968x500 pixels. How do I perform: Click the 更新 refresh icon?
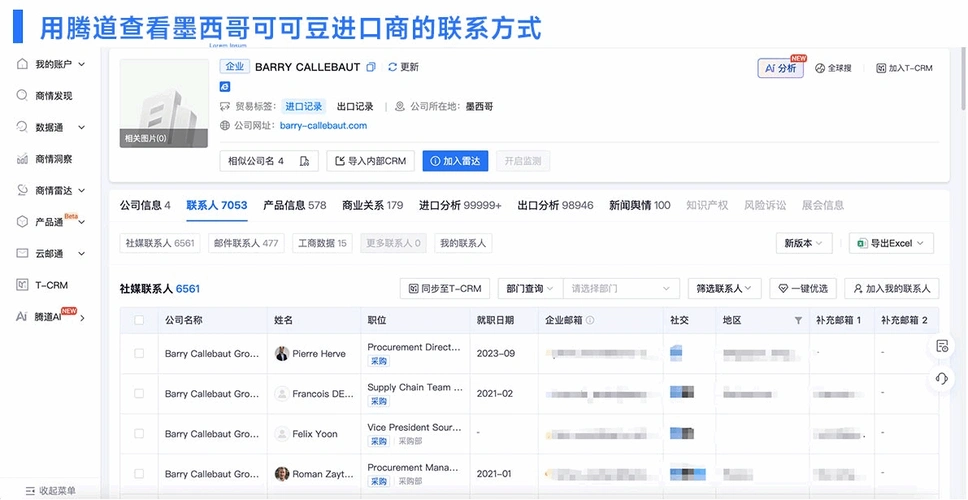point(392,67)
